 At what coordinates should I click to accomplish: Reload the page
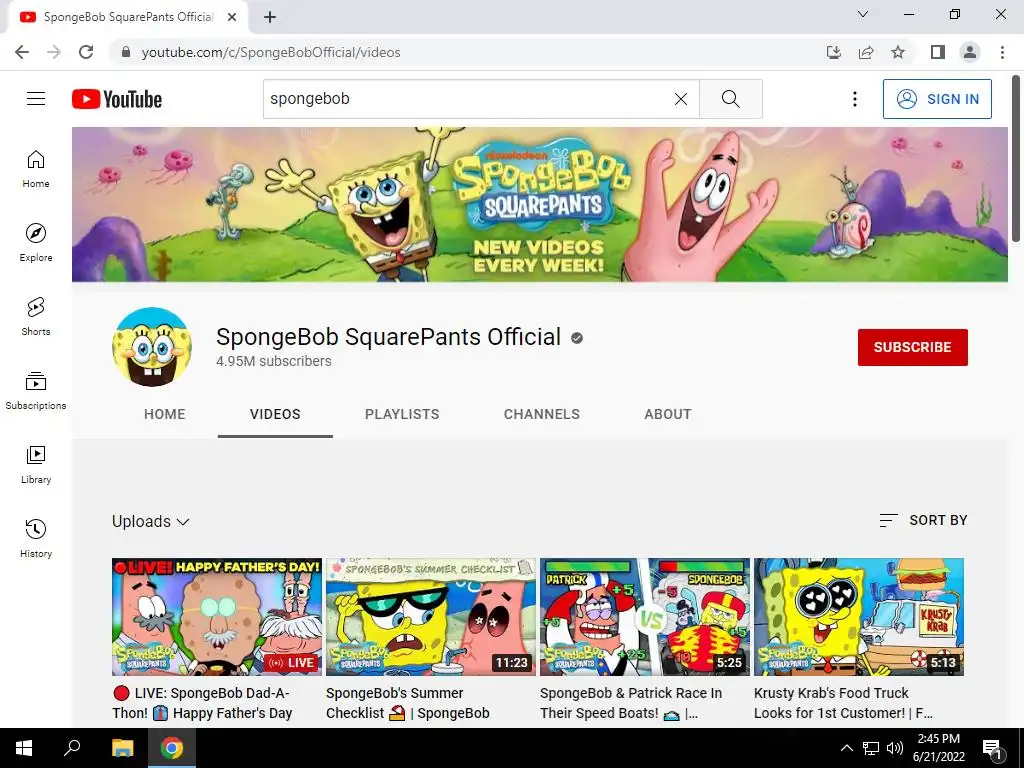click(x=86, y=52)
